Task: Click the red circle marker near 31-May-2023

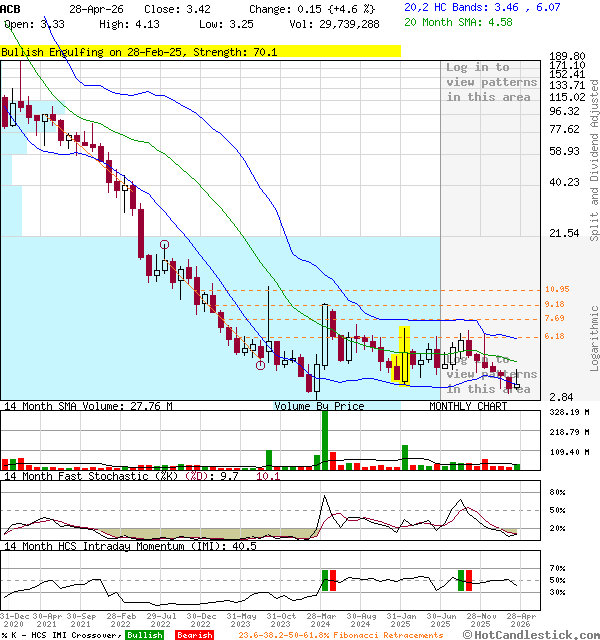Action: (x=260, y=365)
